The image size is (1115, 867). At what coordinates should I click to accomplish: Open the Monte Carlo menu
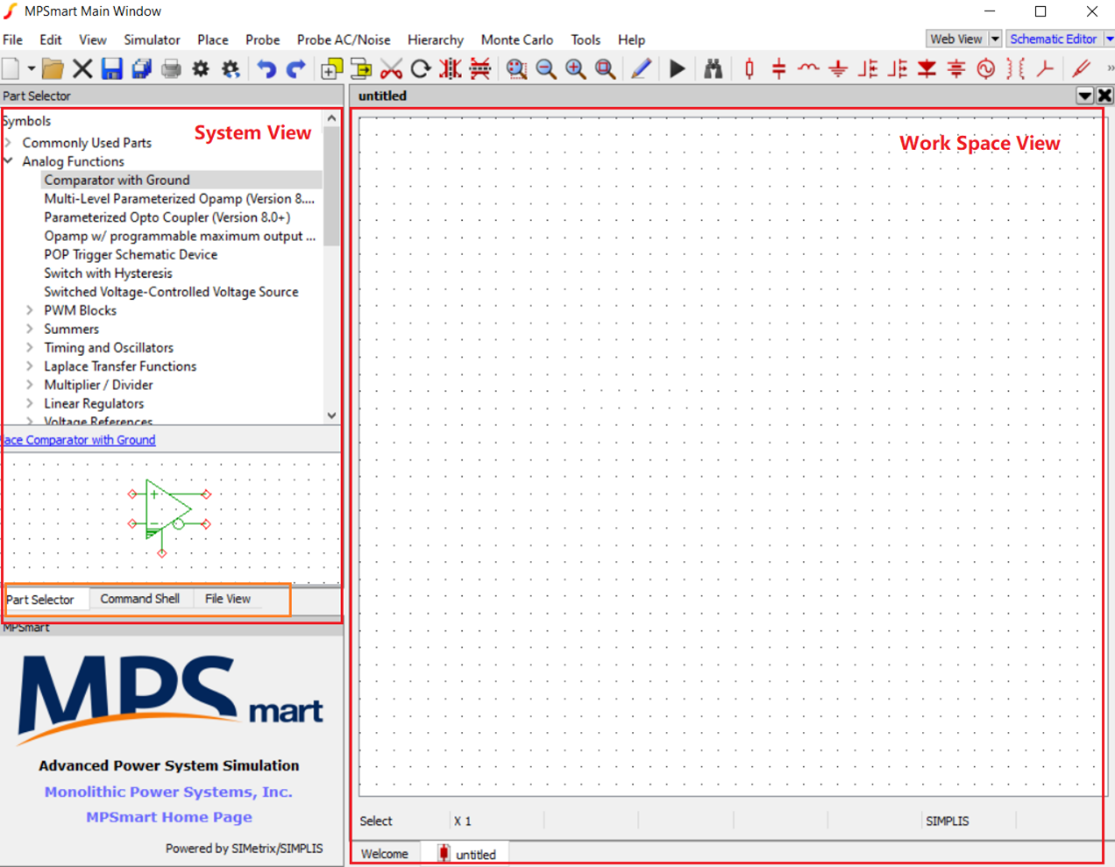click(x=517, y=40)
